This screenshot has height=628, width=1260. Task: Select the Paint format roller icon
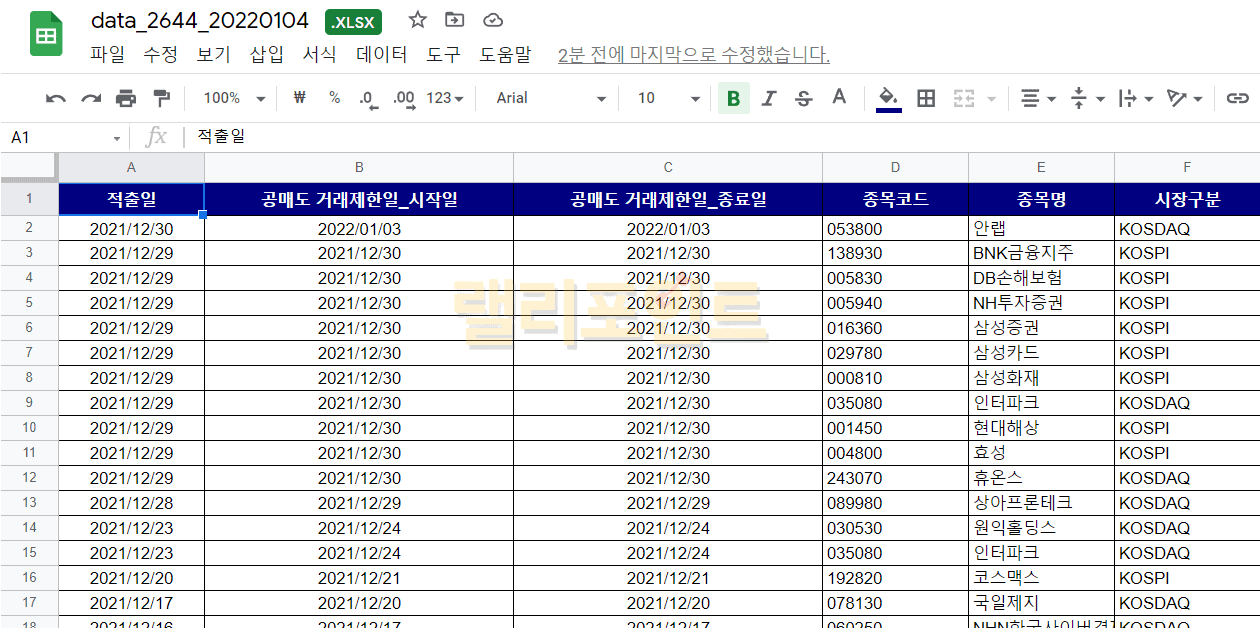coord(161,98)
